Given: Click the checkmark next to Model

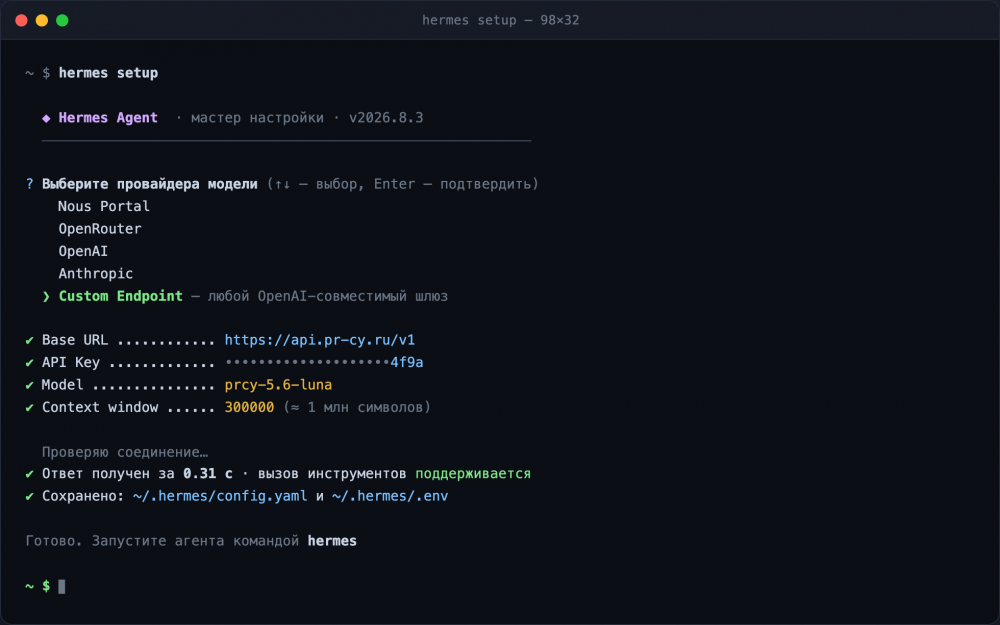Looking at the screenshot, I should 29,385.
